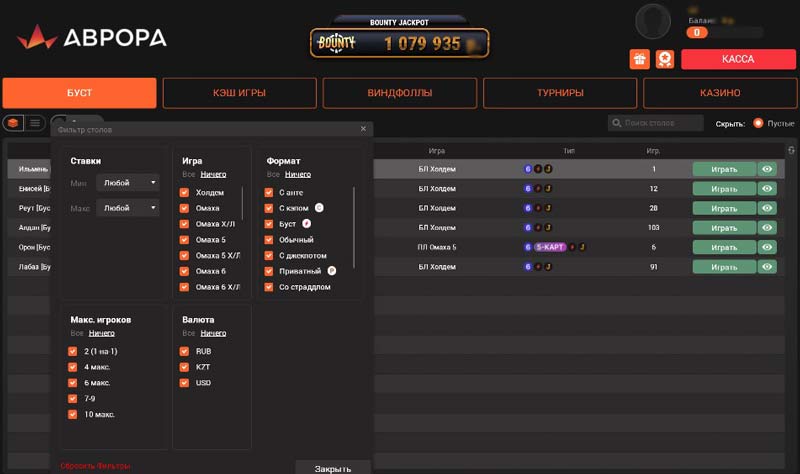Watch the first table via eye icon
The height and width of the screenshot is (474, 800).
pyautogui.click(x=767, y=170)
